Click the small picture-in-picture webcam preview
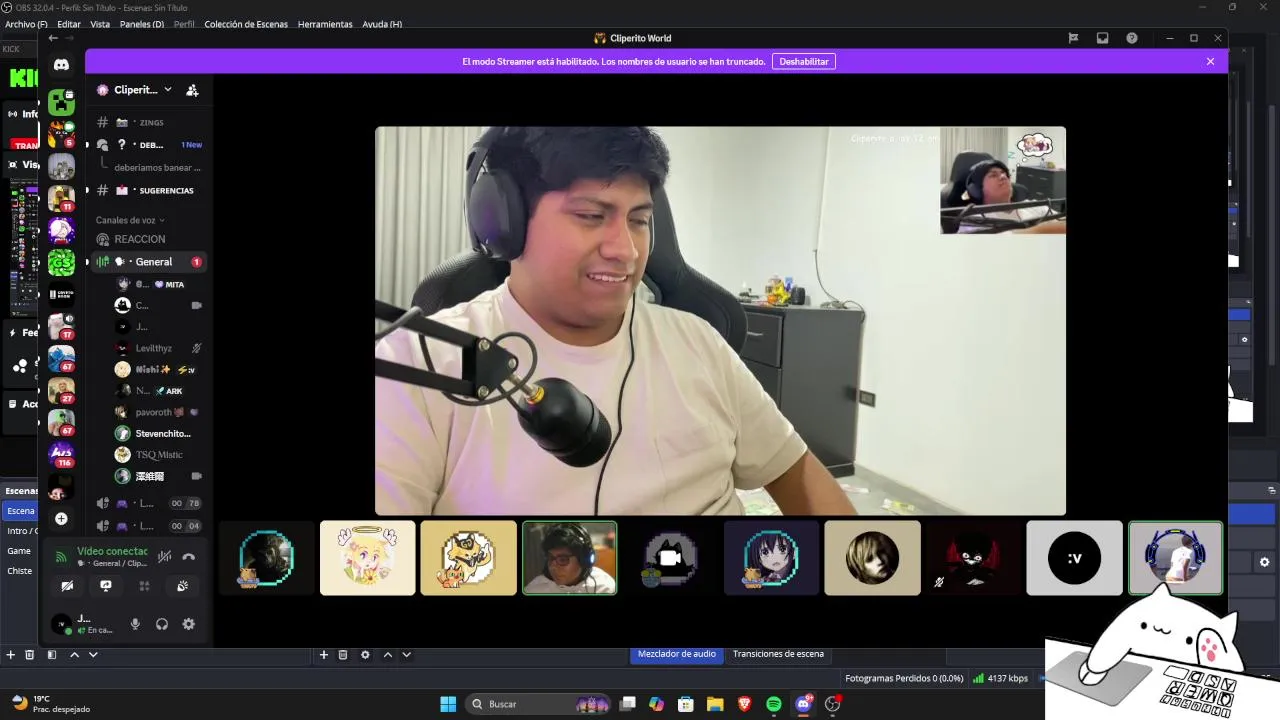 pyautogui.click(x=1003, y=180)
